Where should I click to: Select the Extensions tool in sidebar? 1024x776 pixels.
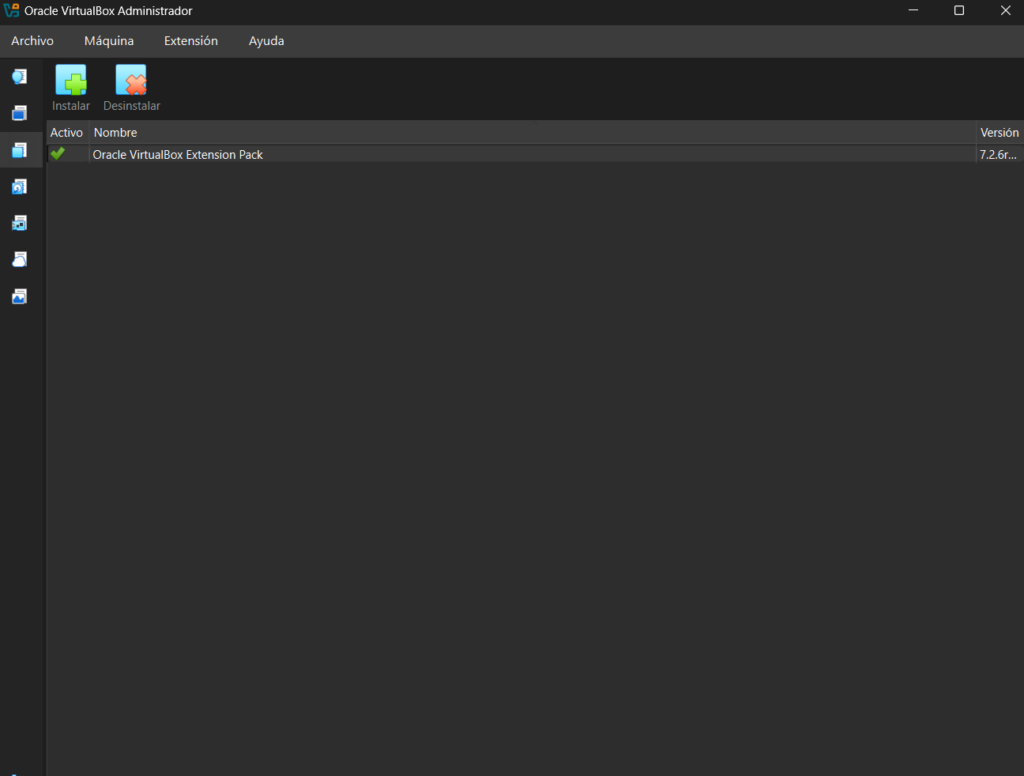(x=19, y=151)
